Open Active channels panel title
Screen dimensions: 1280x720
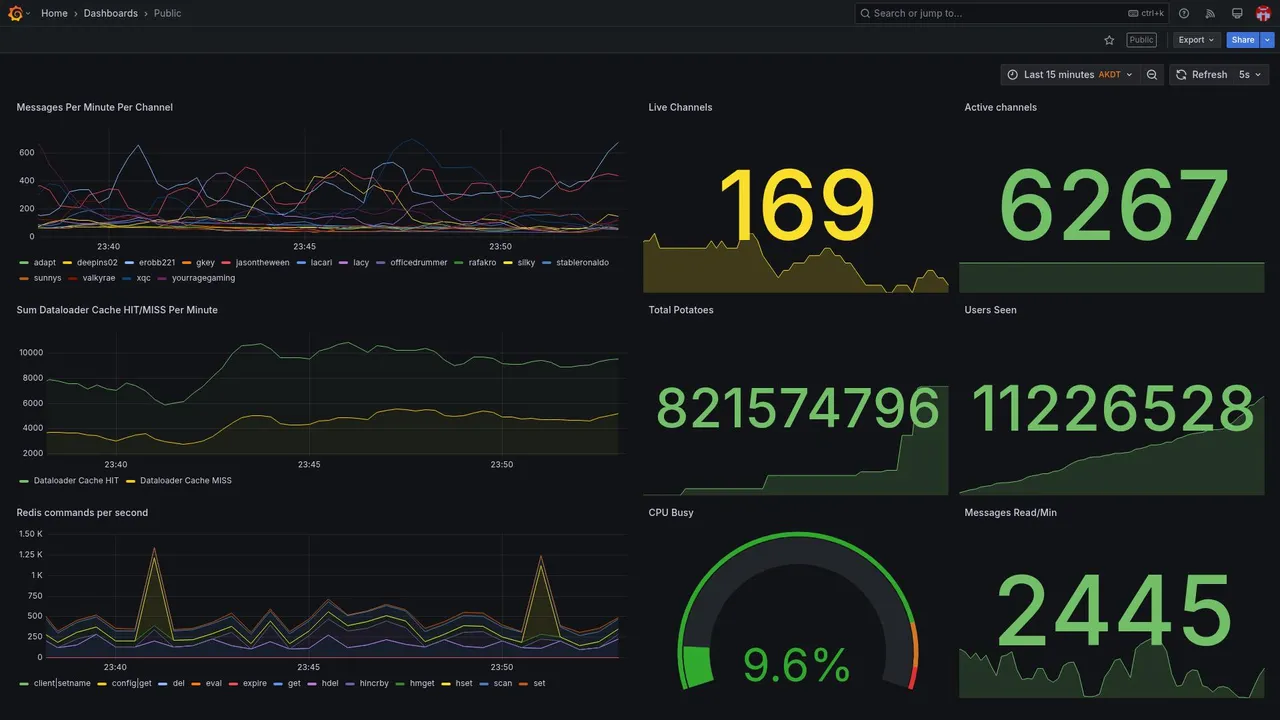1000,107
